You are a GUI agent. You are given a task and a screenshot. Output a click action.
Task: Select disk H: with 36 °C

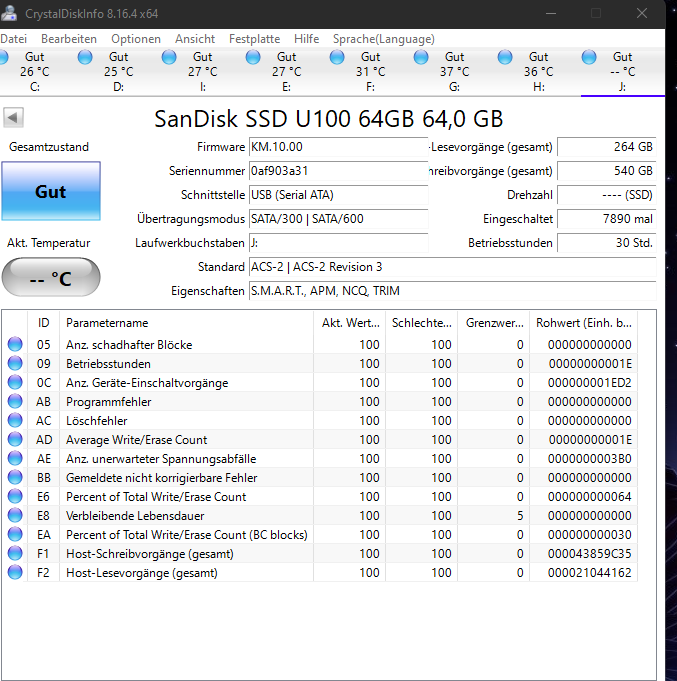[538, 72]
